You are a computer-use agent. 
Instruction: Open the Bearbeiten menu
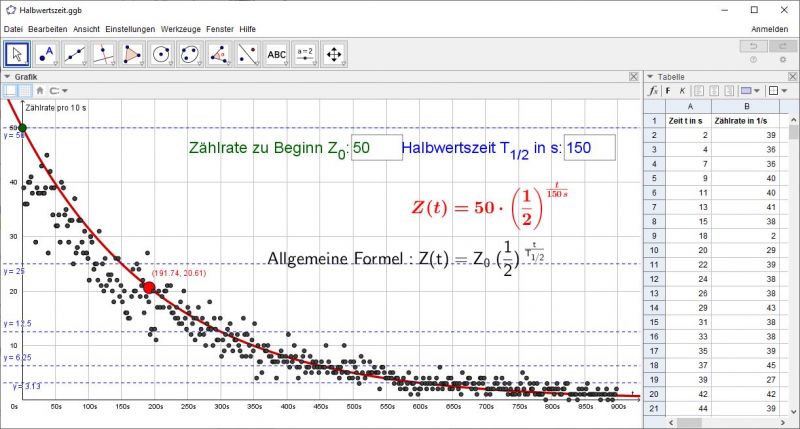click(47, 29)
